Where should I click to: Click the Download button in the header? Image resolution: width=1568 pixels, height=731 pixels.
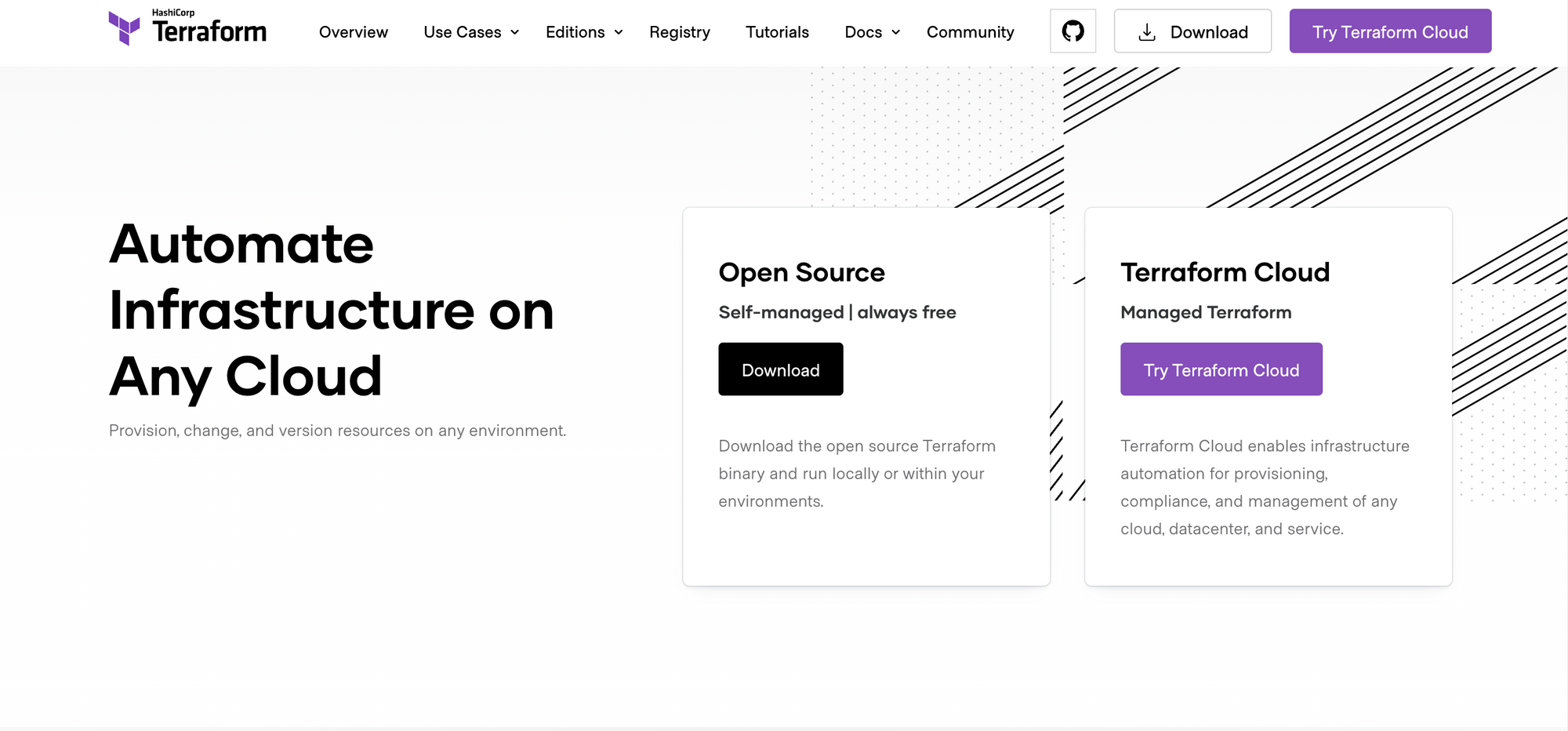(x=1192, y=31)
